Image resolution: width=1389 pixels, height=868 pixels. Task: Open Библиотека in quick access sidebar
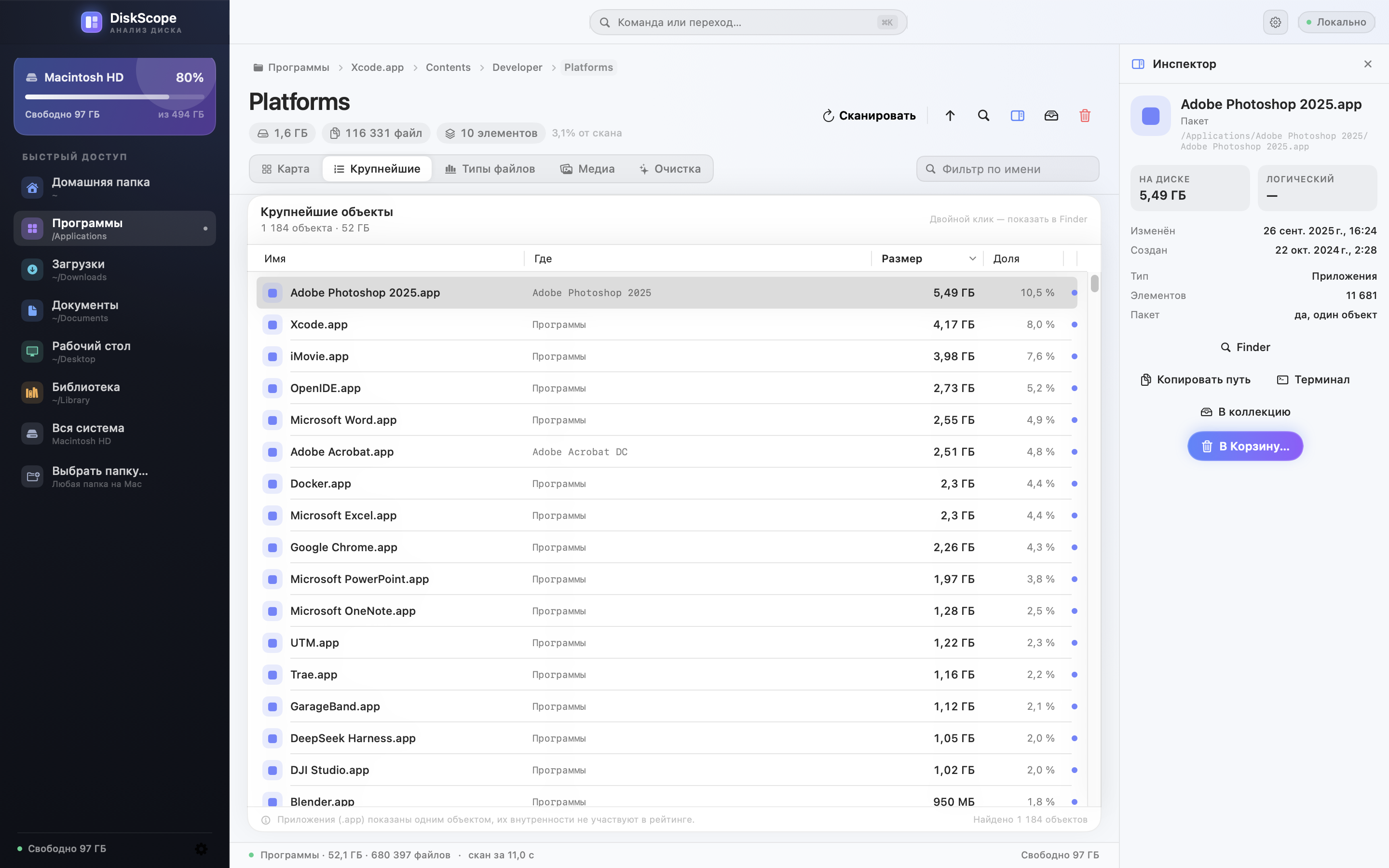tap(115, 392)
